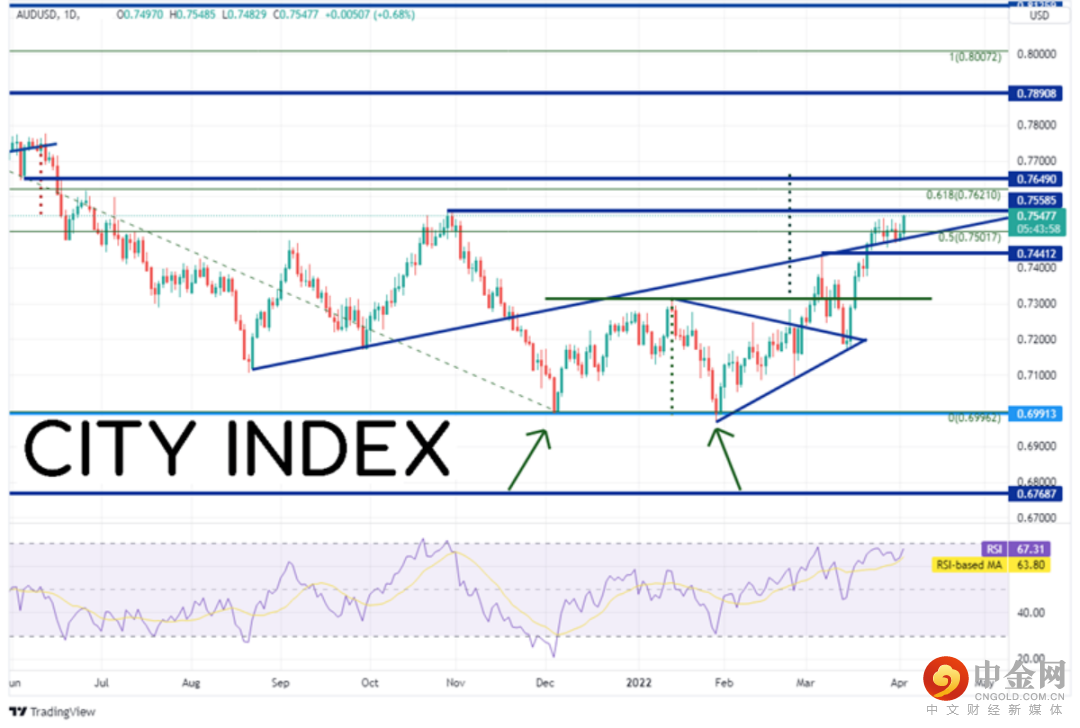Click the 0.78908 price label

tap(1036, 93)
